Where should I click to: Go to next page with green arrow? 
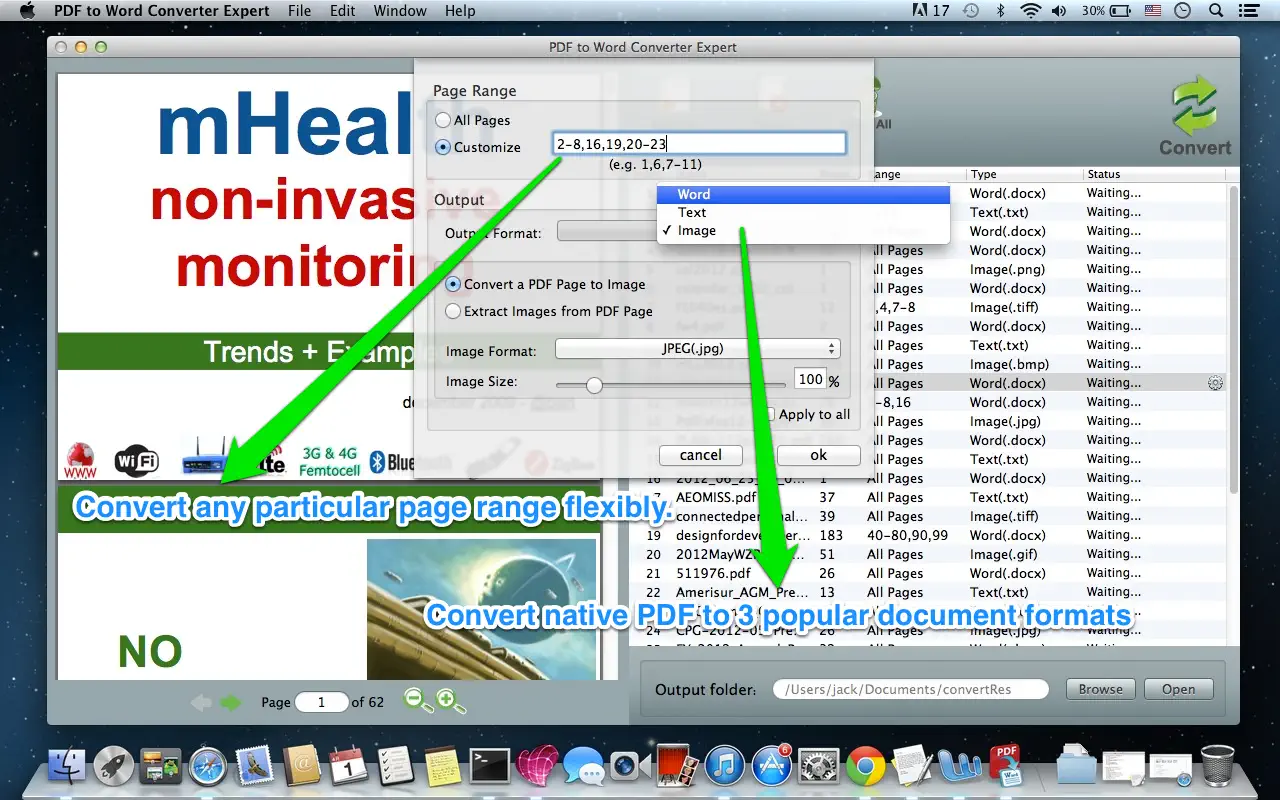[x=231, y=702]
